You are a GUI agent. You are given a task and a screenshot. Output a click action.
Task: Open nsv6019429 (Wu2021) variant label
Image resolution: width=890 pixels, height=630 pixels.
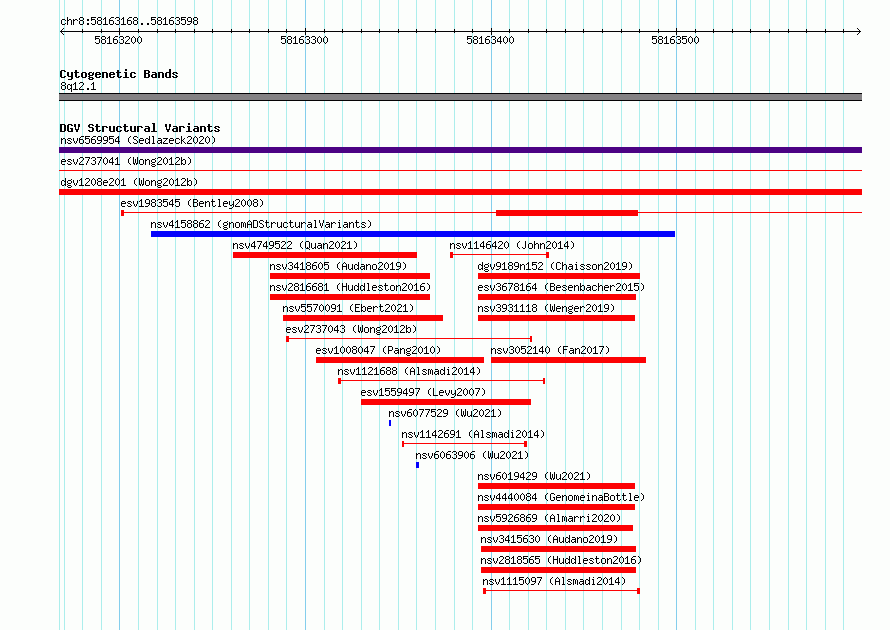[534, 476]
